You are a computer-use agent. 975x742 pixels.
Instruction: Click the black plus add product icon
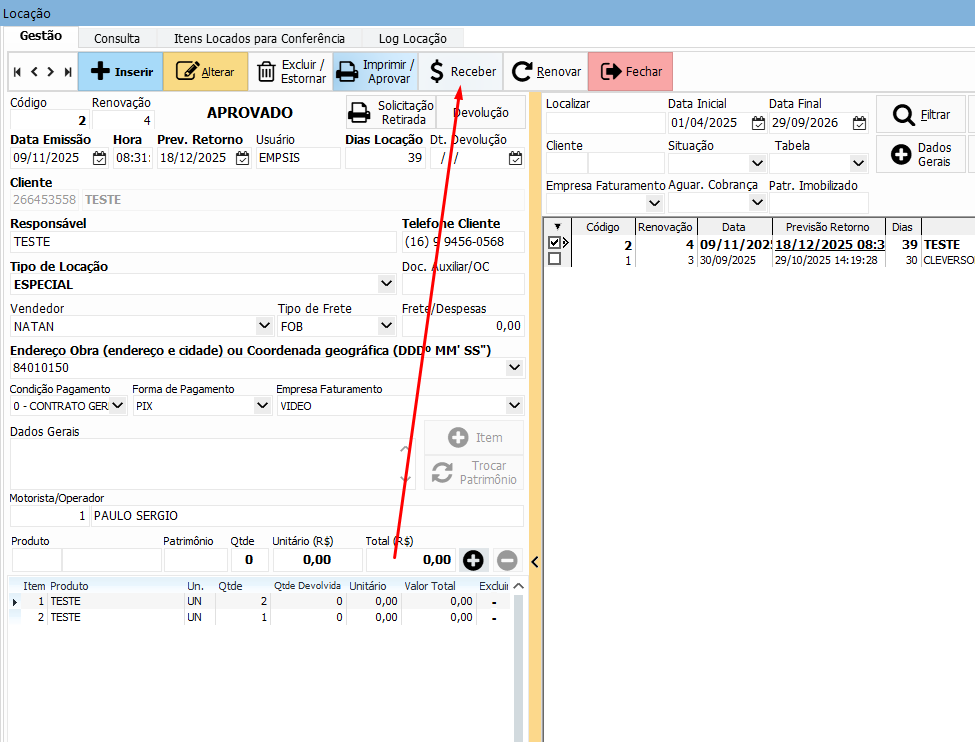click(474, 560)
